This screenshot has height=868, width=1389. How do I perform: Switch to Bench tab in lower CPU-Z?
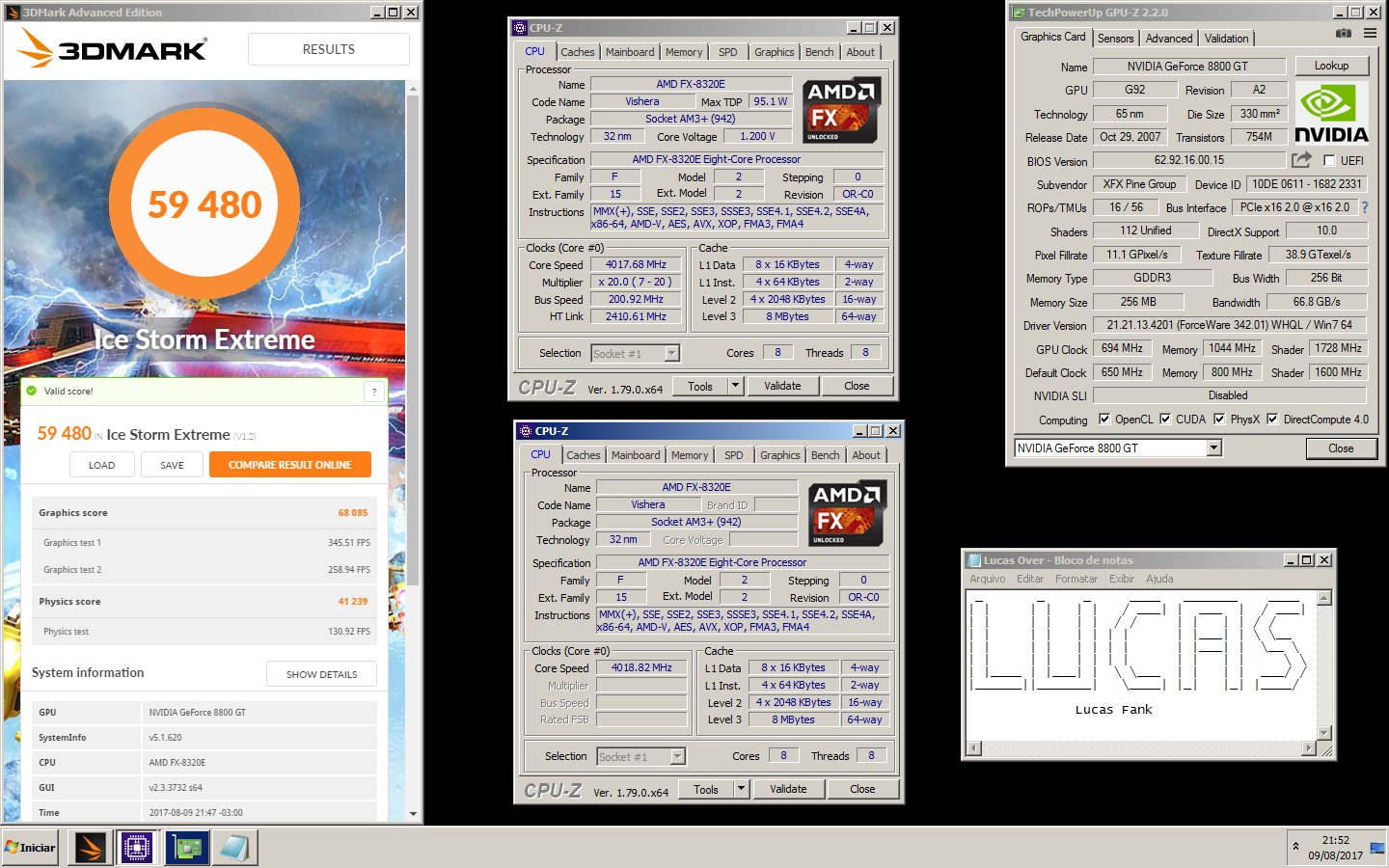tap(825, 455)
